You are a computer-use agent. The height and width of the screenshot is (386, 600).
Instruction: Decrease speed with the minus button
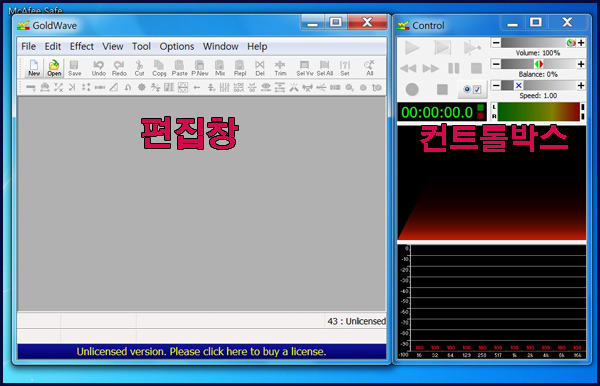(496, 85)
